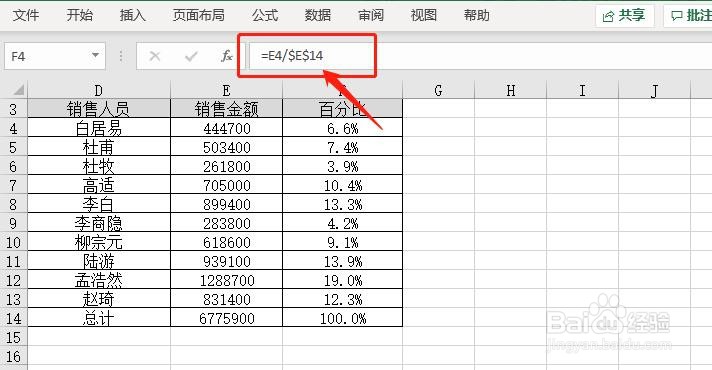Open the 公式 ribbon tab

pos(265,15)
